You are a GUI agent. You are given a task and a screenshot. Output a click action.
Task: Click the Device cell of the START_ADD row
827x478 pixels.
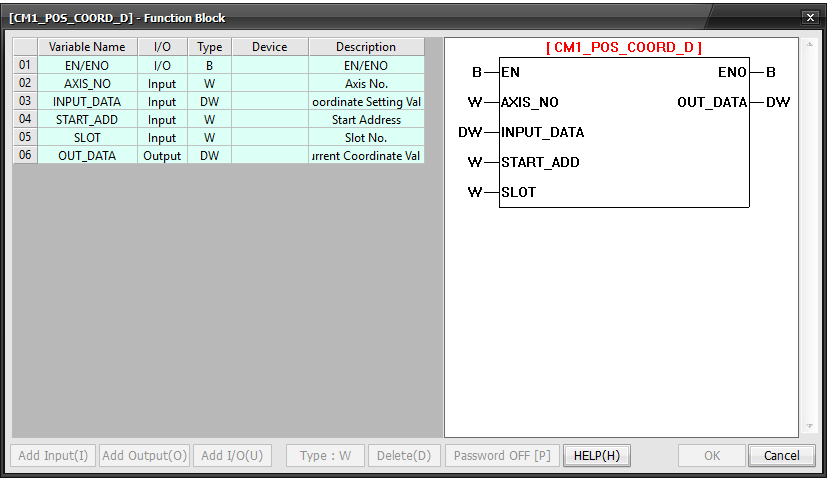pyautogui.click(x=270, y=119)
